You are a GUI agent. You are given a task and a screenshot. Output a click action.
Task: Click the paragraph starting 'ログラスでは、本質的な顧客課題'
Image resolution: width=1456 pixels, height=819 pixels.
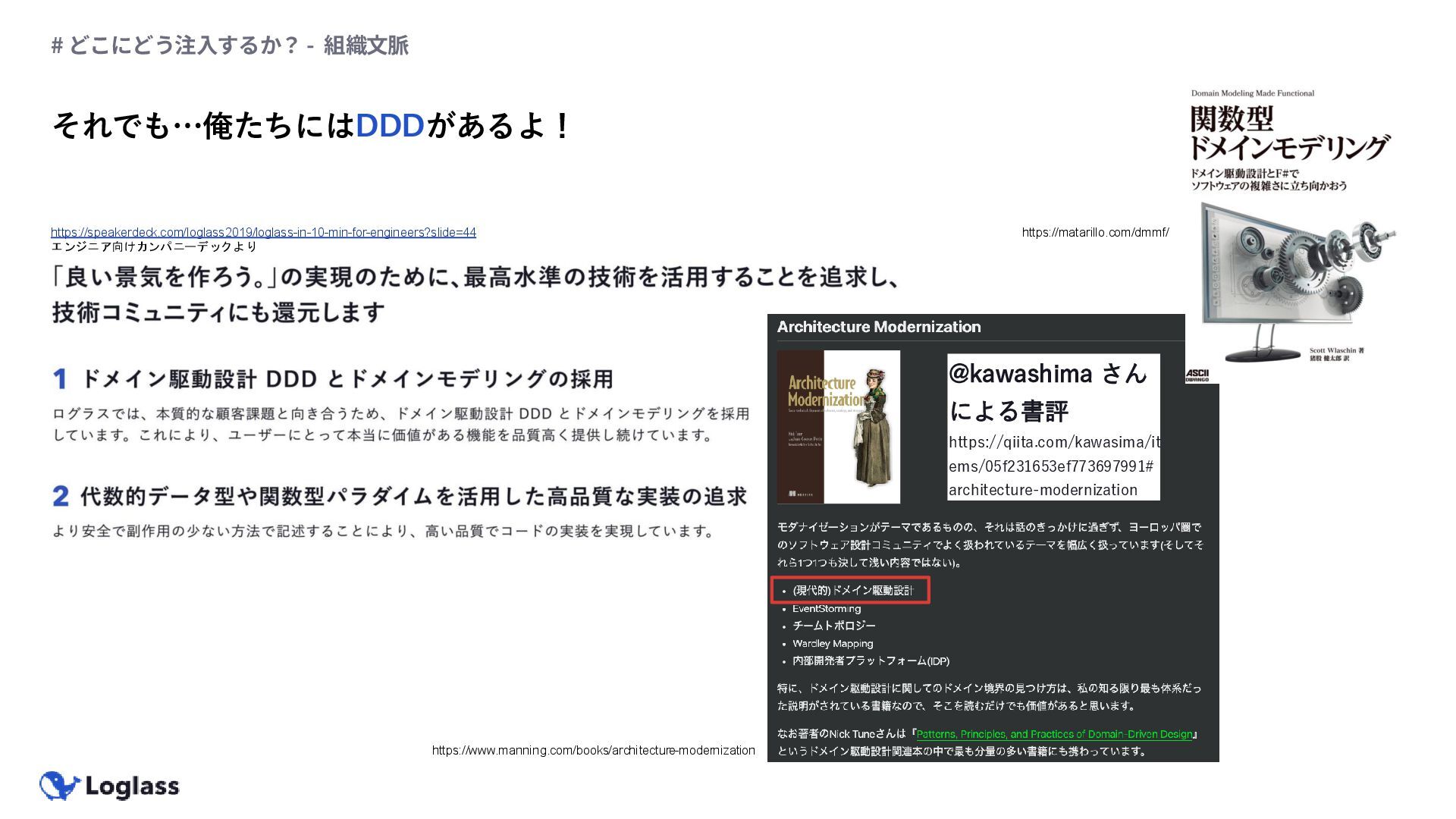(x=400, y=424)
